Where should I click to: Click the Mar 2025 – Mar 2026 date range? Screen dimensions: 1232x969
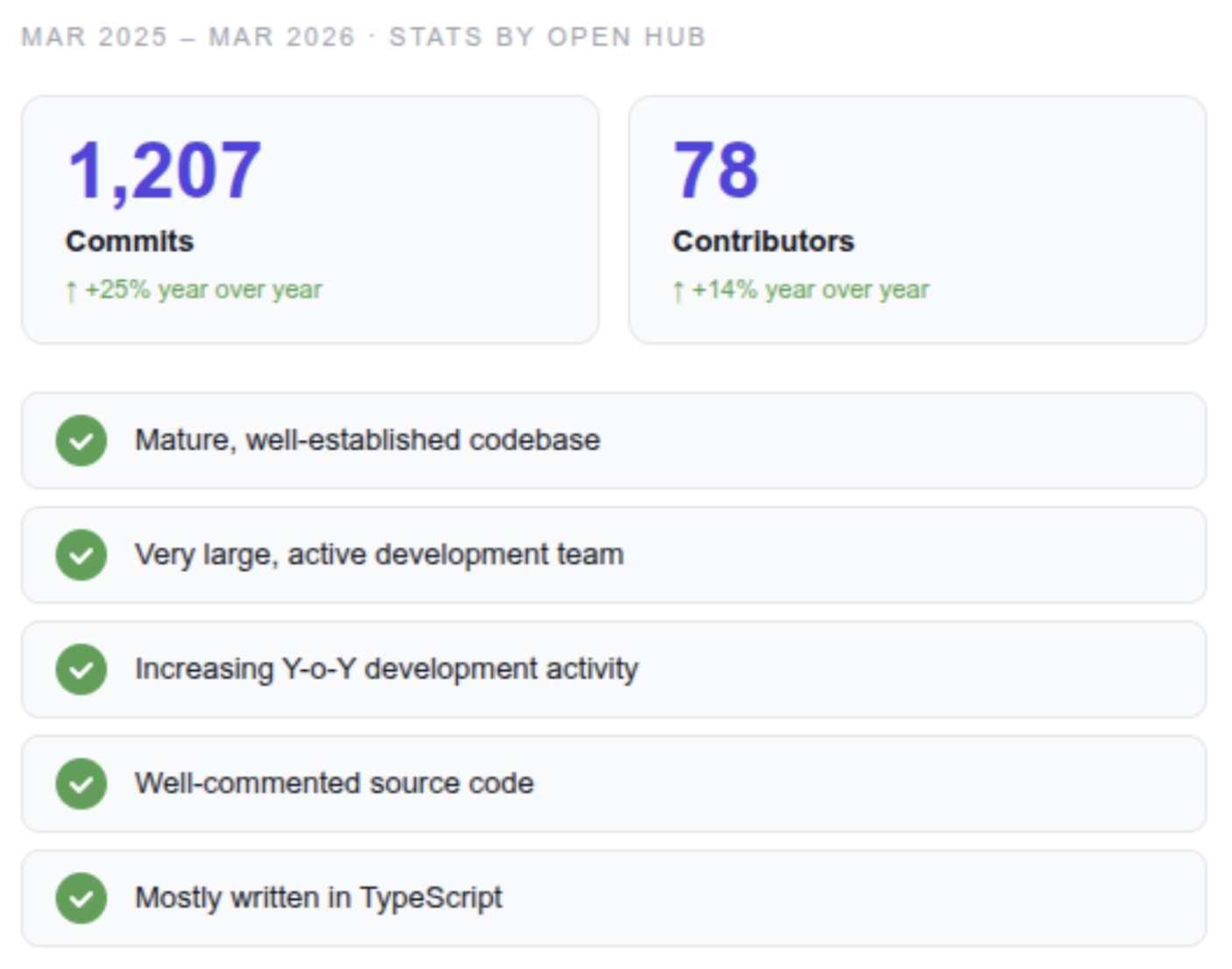click(188, 37)
